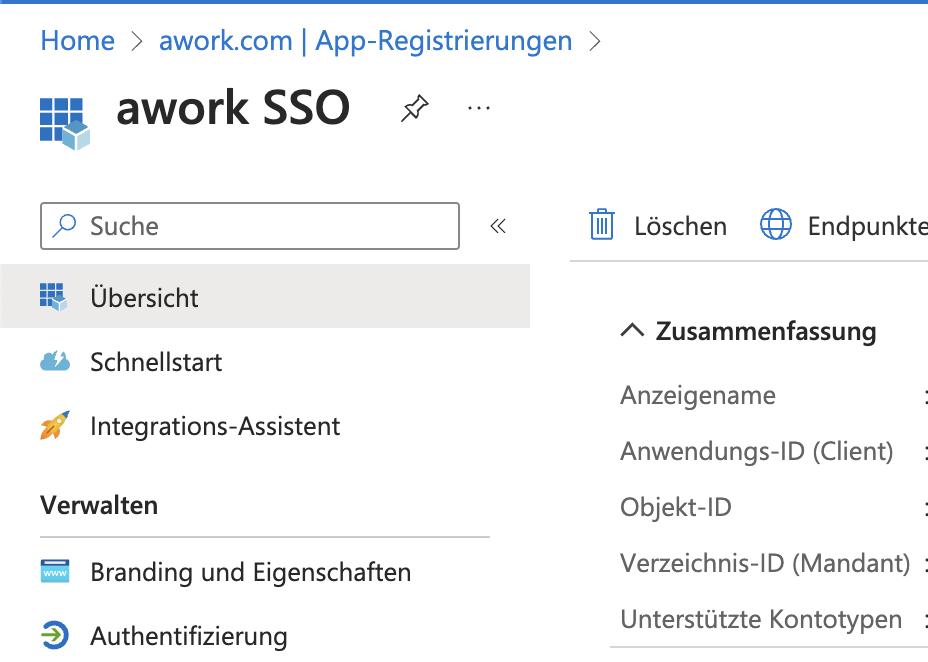Click the Integrations-Assistent rocket icon
Screen dimensions: 928x662
point(54,425)
